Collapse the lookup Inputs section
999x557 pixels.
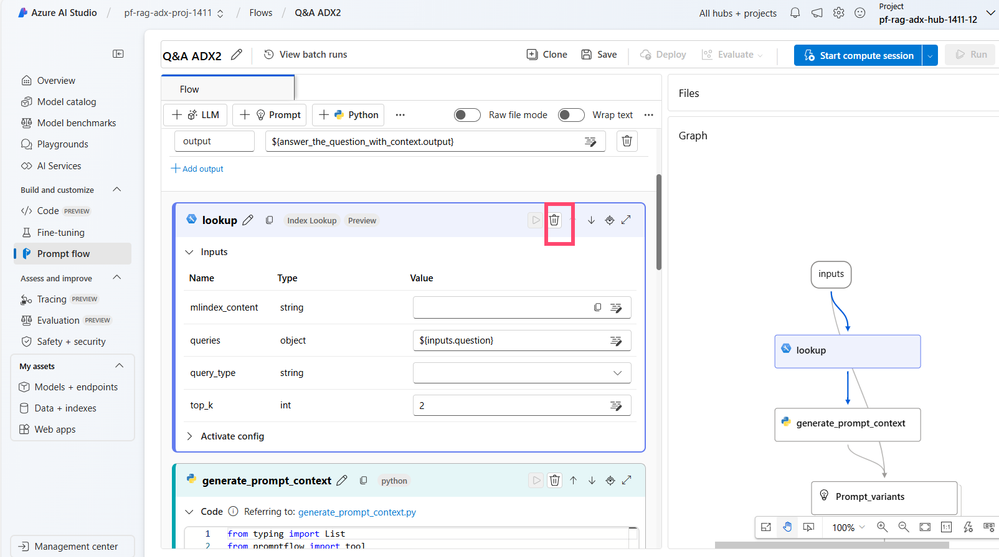pos(189,252)
